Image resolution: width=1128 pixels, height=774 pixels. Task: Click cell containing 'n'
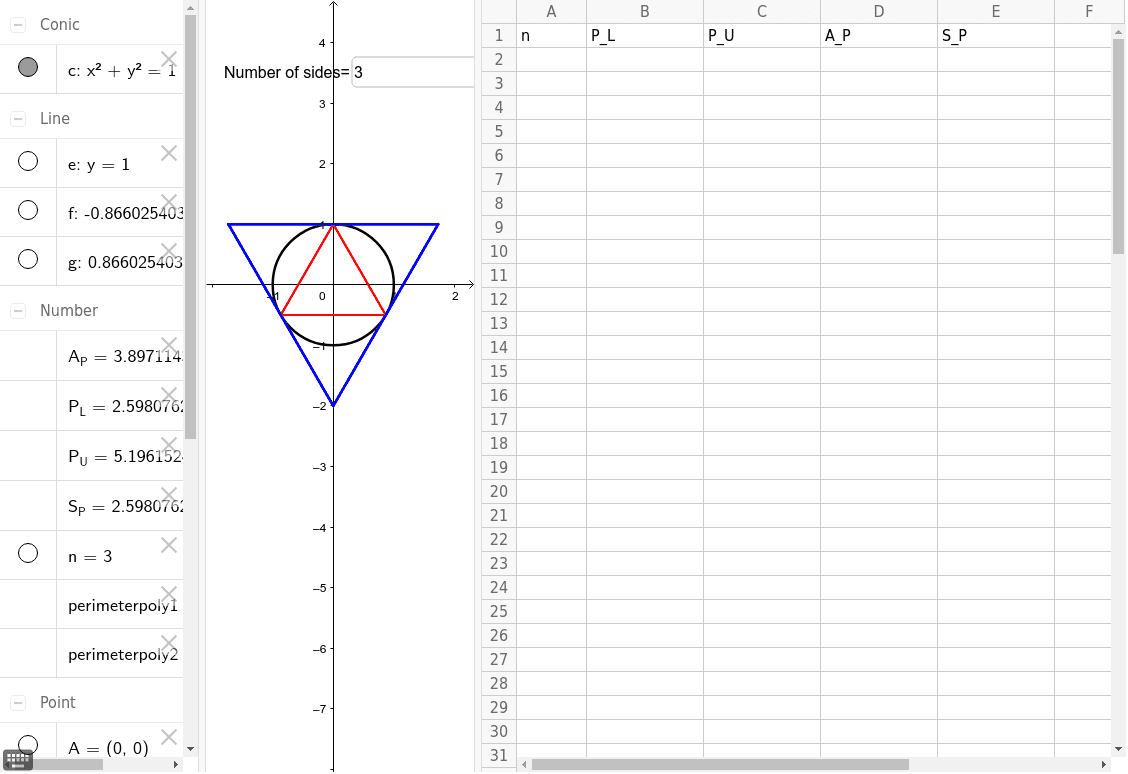pyautogui.click(x=551, y=35)
